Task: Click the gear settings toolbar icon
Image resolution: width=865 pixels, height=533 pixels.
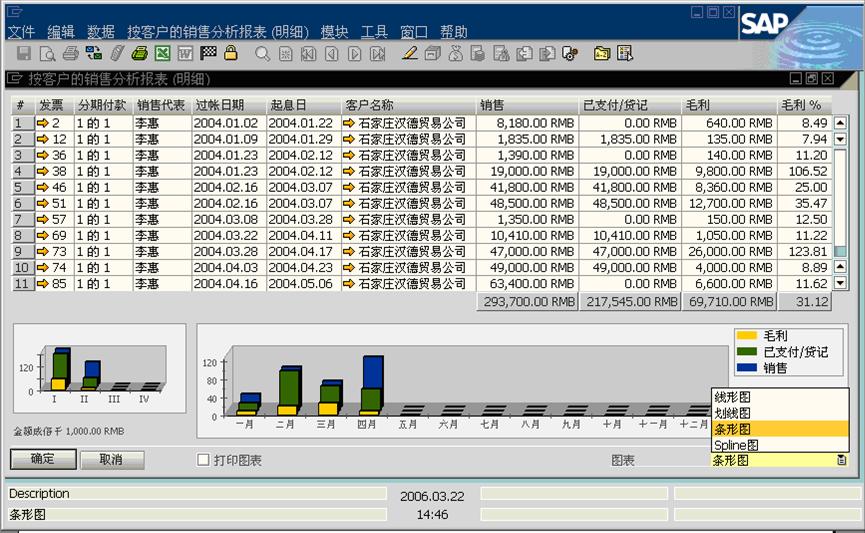Action: tap(570, 54)
